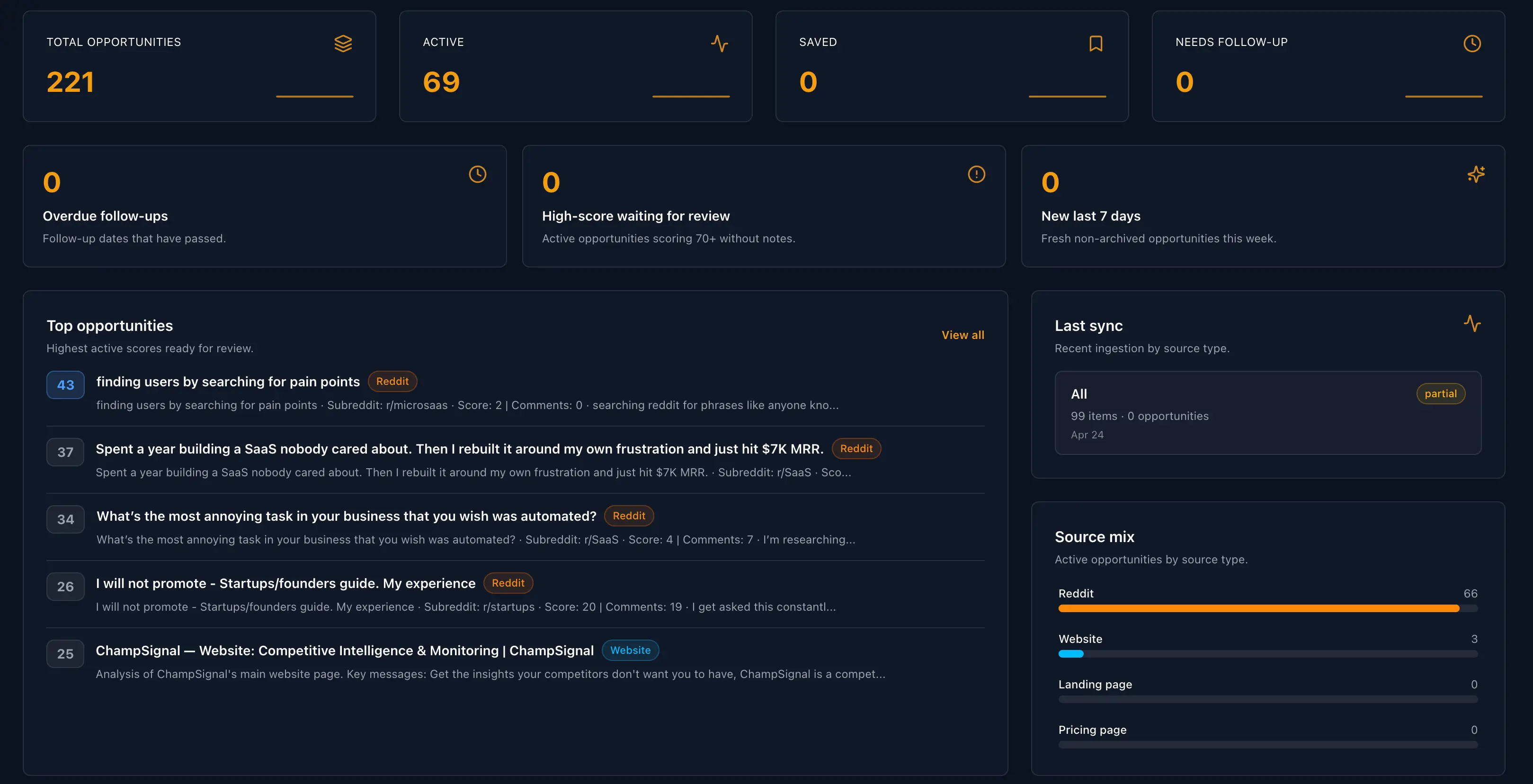Open 'I will not promote' startups guide opportunity
The image size is (1533, 784).
285,583
